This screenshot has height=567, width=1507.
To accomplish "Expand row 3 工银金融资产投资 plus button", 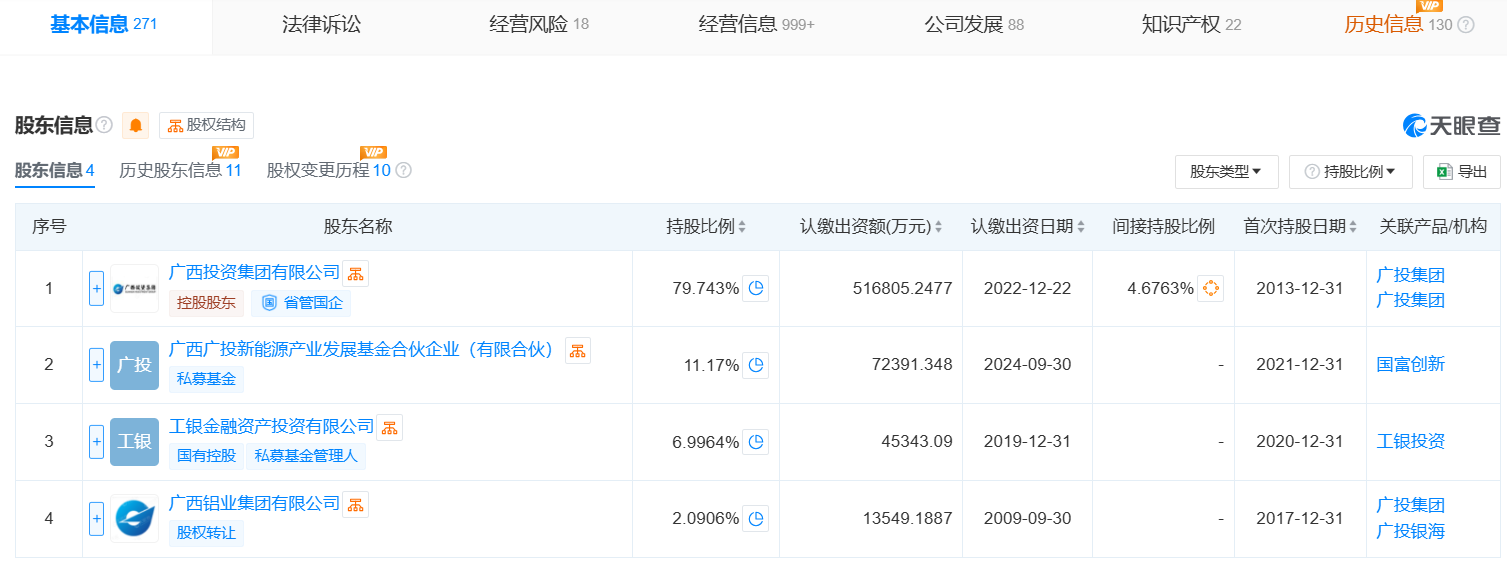I will click(96, 442).
